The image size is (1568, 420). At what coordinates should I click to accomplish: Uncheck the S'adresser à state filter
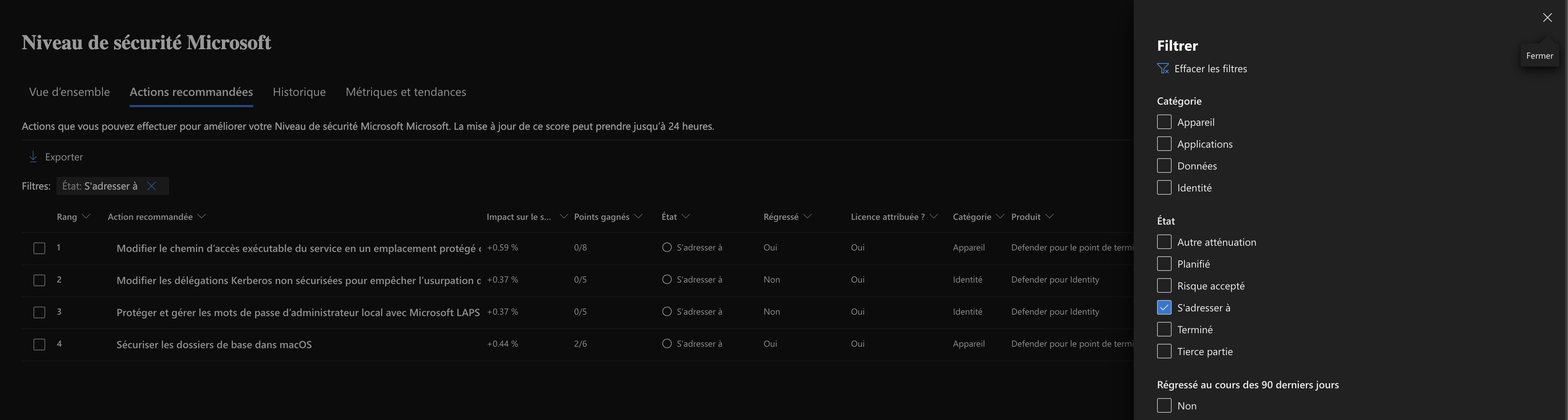pos(1164,308)
